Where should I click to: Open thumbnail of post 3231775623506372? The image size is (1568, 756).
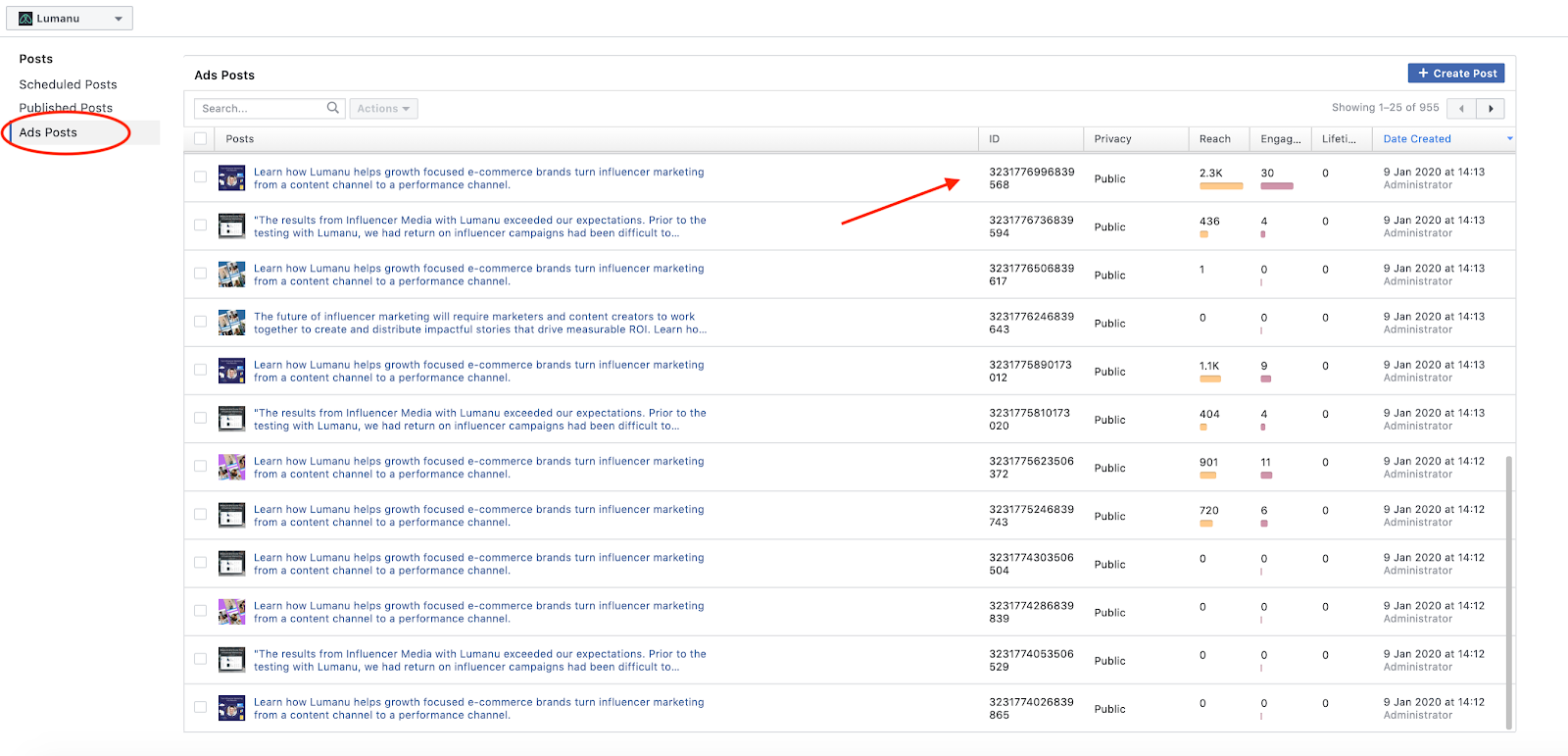point(232,467)
